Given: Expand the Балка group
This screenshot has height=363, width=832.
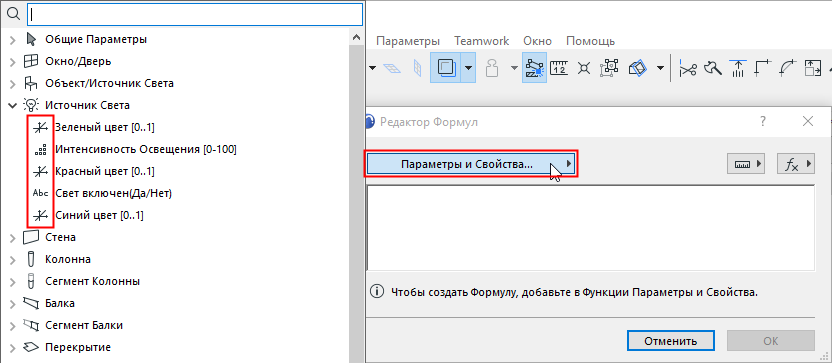Looking at the screenshot, I should coord(13,304).
